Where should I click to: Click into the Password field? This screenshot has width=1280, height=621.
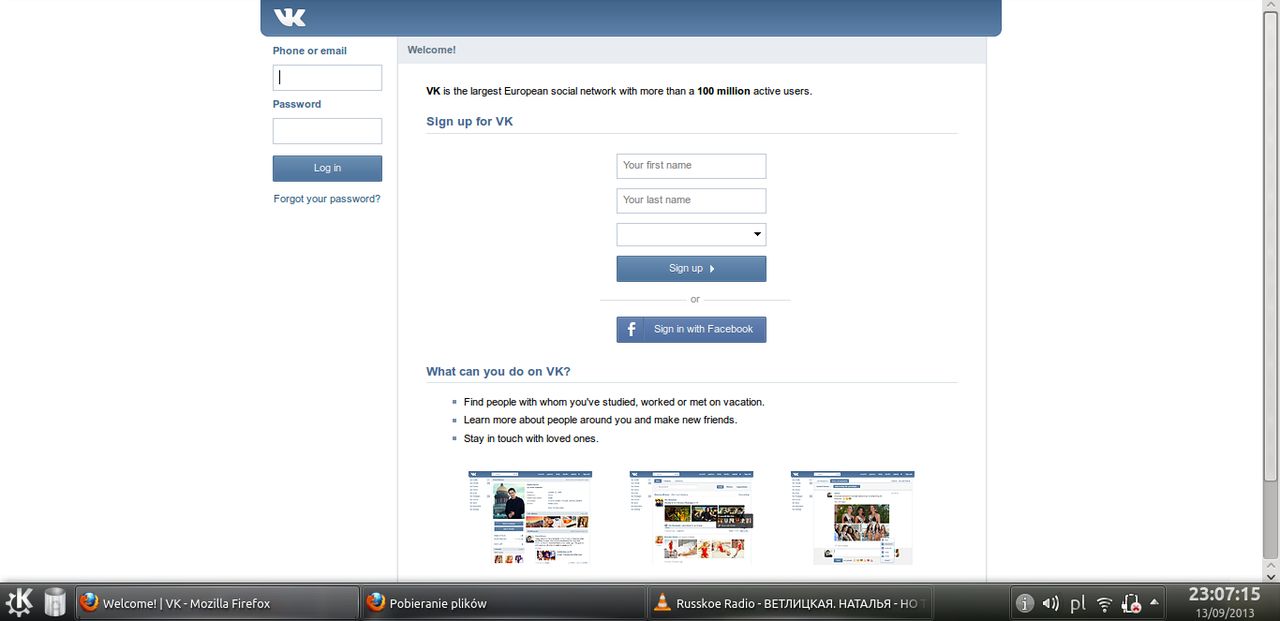pos(327,131)
